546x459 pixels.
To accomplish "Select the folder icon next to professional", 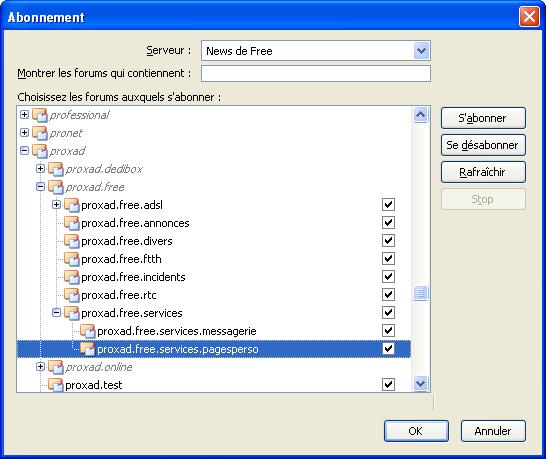I will [x=40, y=115].
